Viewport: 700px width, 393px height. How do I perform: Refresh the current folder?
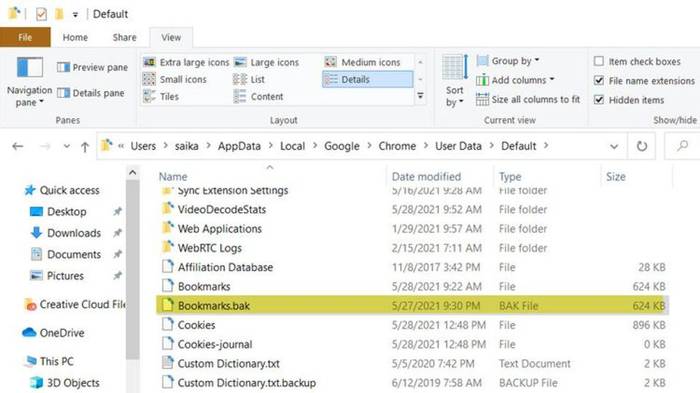pos(642,146)
